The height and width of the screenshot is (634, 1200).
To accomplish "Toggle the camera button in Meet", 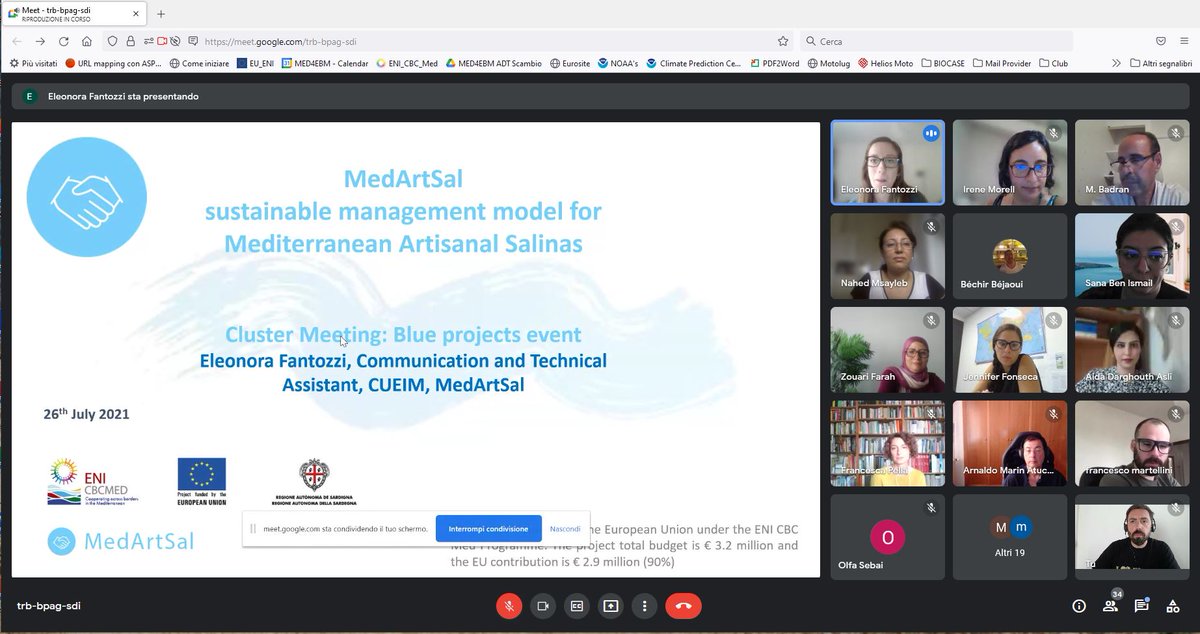I will tap(543, 606).
